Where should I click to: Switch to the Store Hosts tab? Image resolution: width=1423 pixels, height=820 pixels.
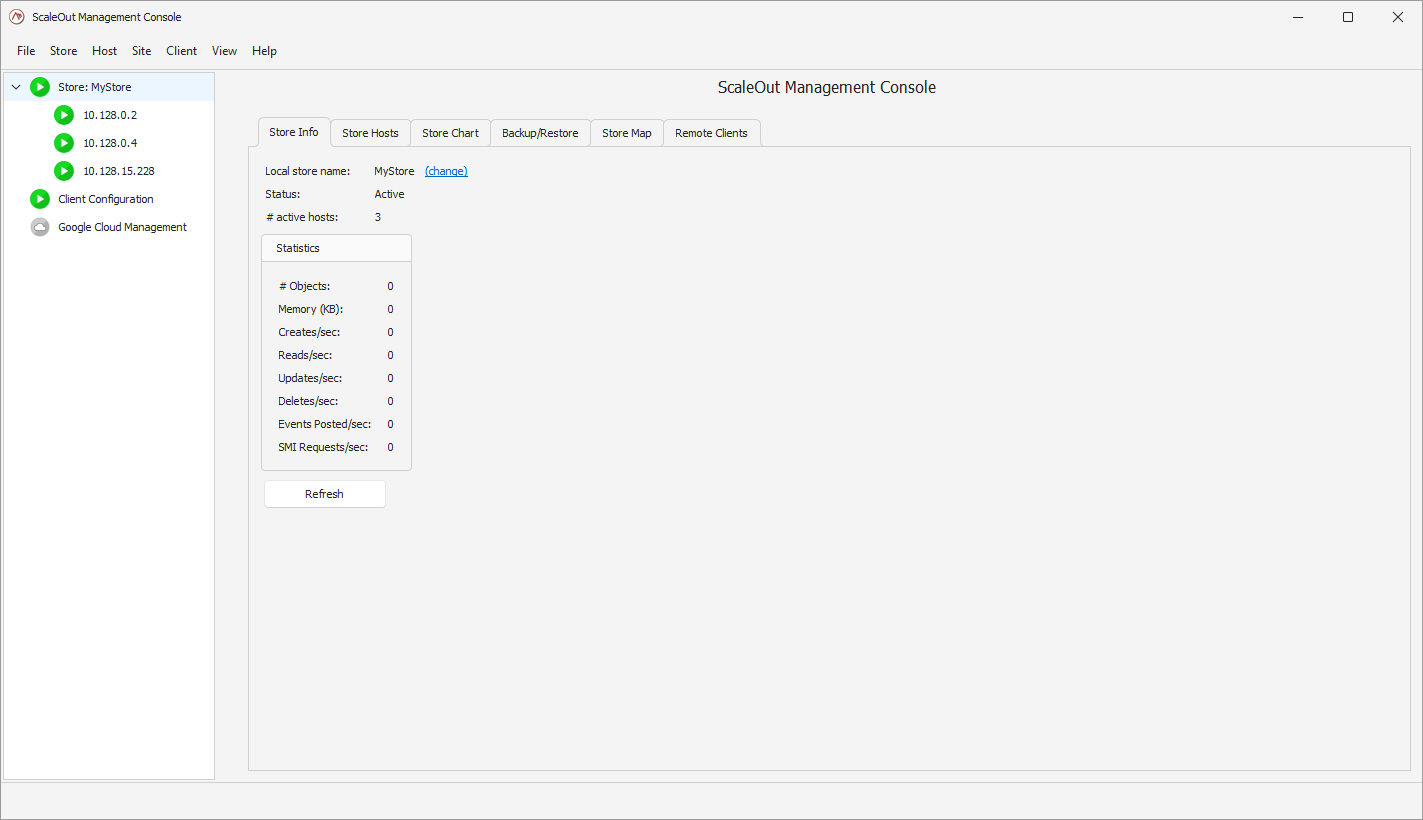coord(370,133)
